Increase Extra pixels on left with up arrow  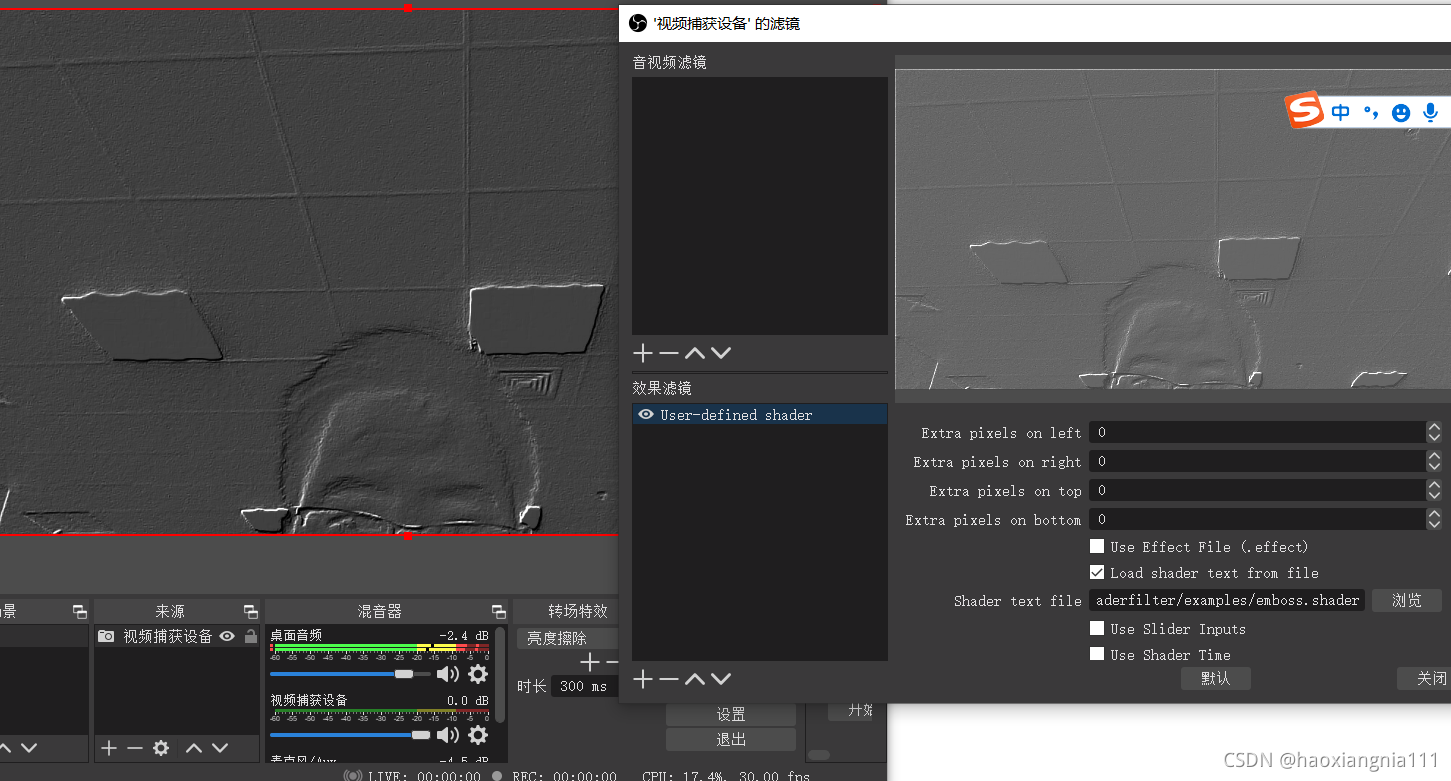(1434, 427)
